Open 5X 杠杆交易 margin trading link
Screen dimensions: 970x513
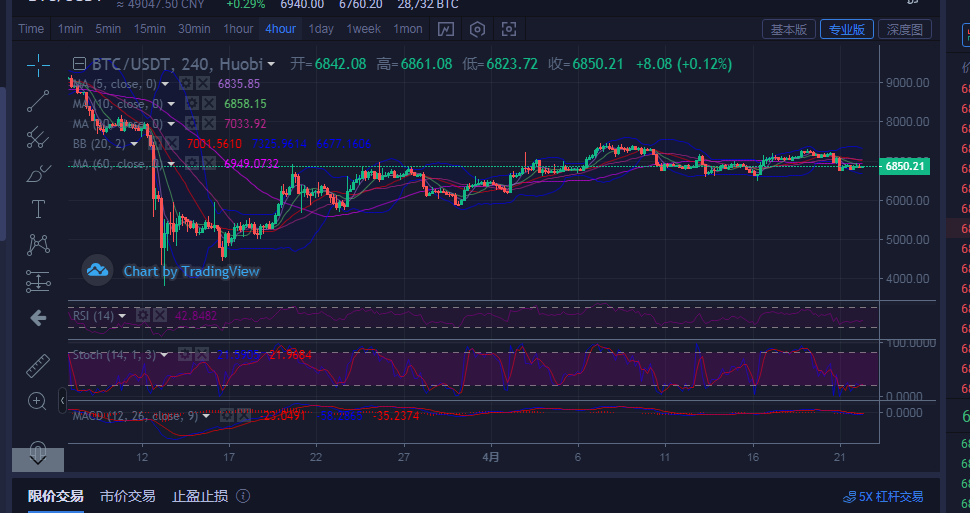point(883,497)
